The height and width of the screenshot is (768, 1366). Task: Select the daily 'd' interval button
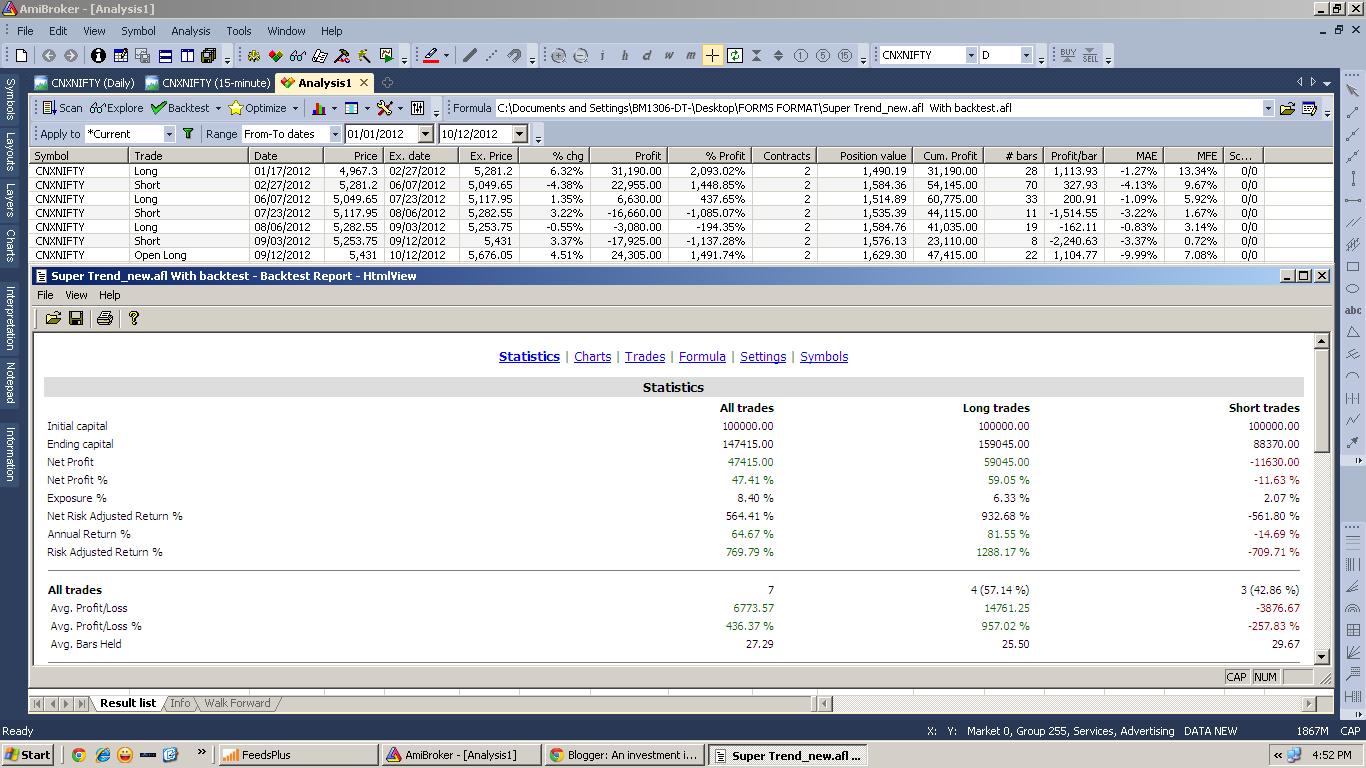coord(647,56)
